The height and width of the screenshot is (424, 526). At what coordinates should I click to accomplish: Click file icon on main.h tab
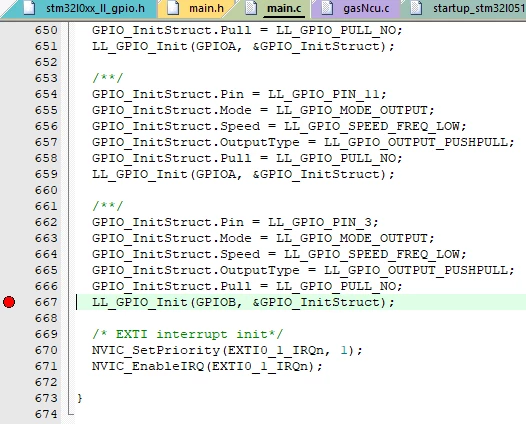(x=173, y=8)
